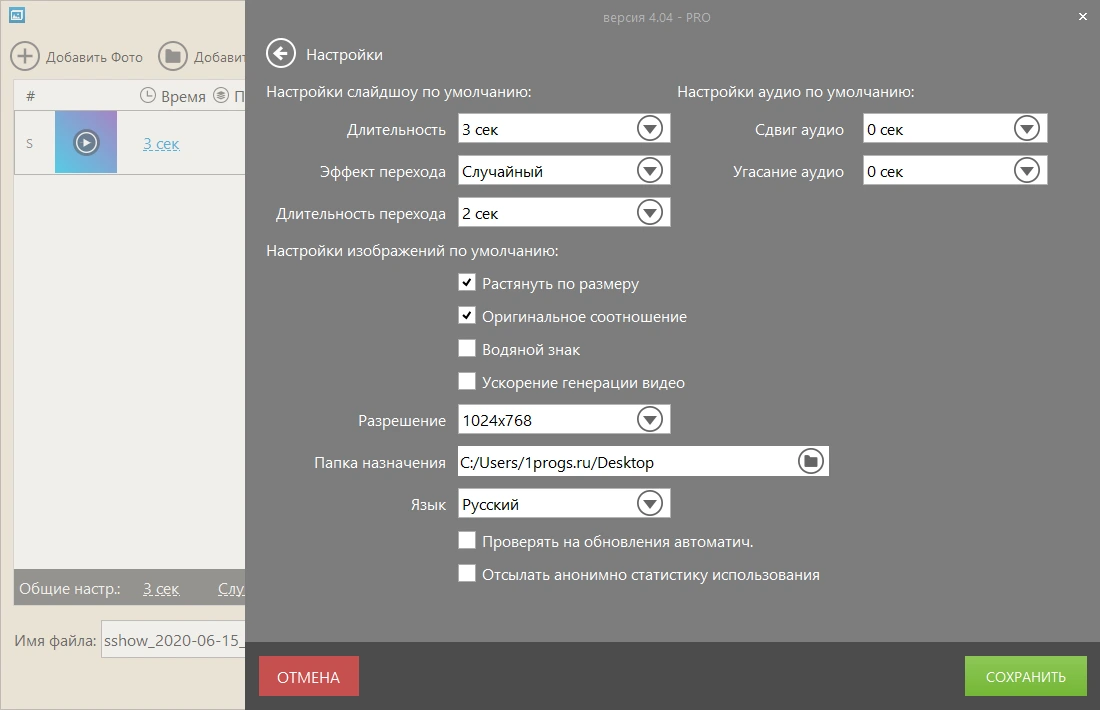Enable Ускорение генерации видео checkbox

(467, 381)
